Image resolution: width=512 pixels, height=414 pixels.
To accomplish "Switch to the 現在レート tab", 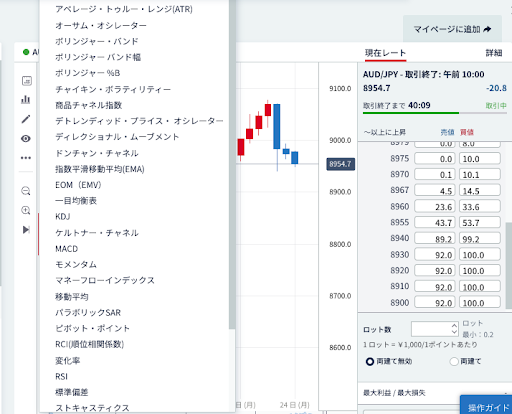I will [385, 53].
